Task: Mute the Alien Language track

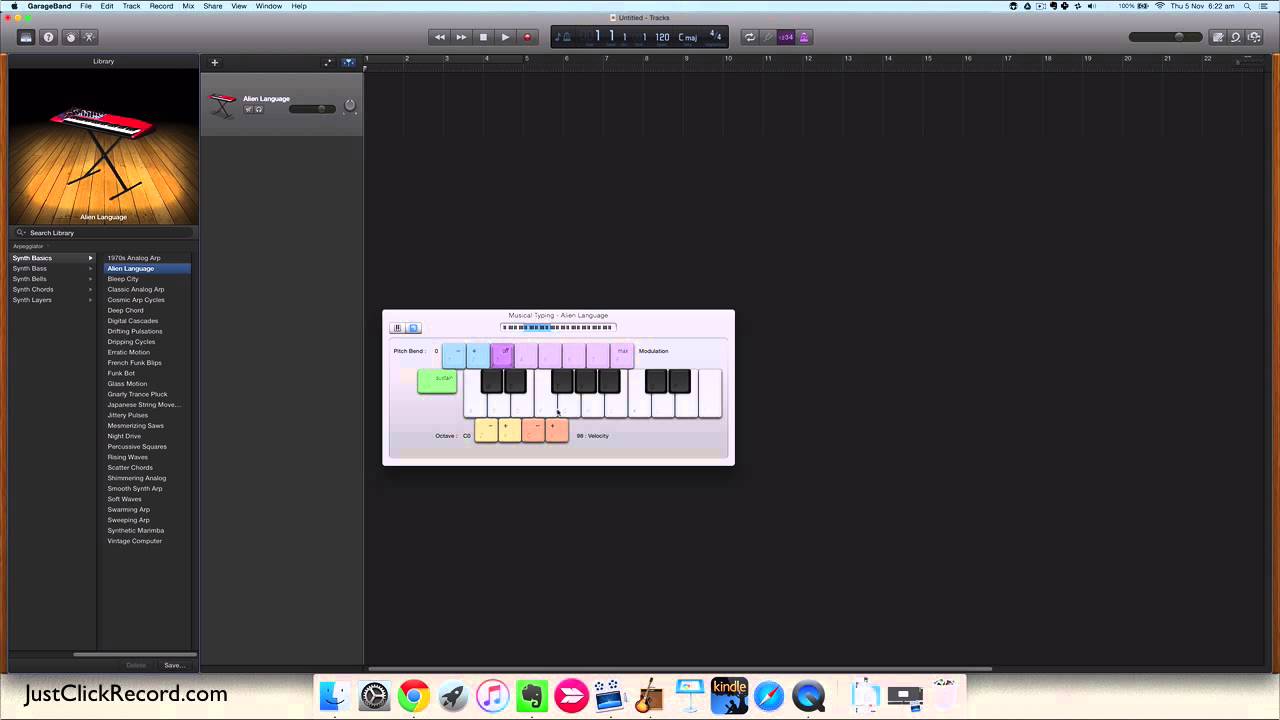Action: pos(249,109)
